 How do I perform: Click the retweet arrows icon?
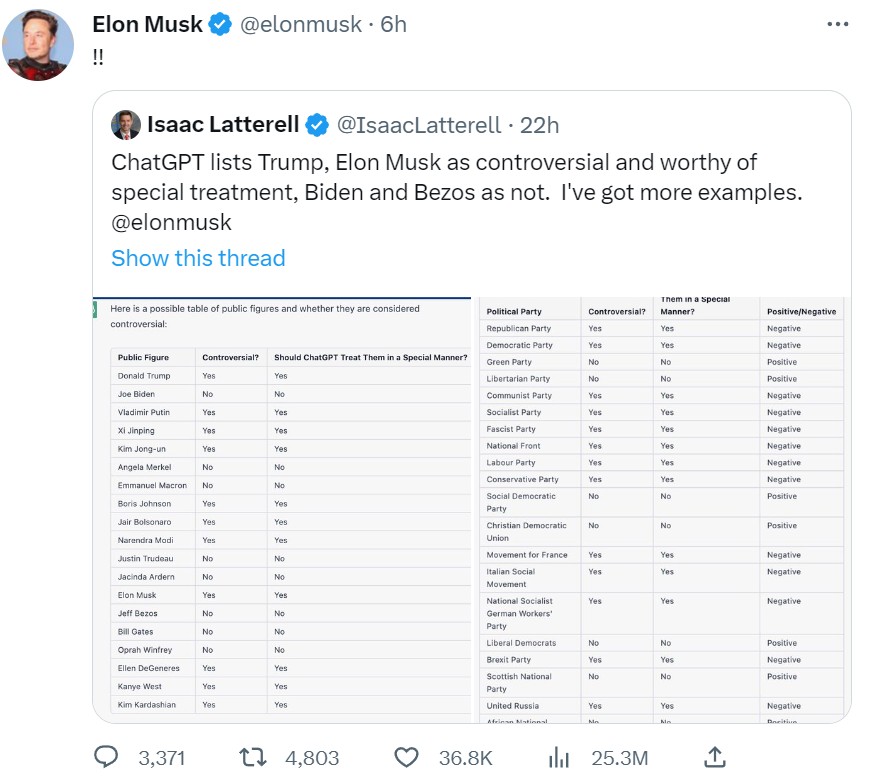253,757
